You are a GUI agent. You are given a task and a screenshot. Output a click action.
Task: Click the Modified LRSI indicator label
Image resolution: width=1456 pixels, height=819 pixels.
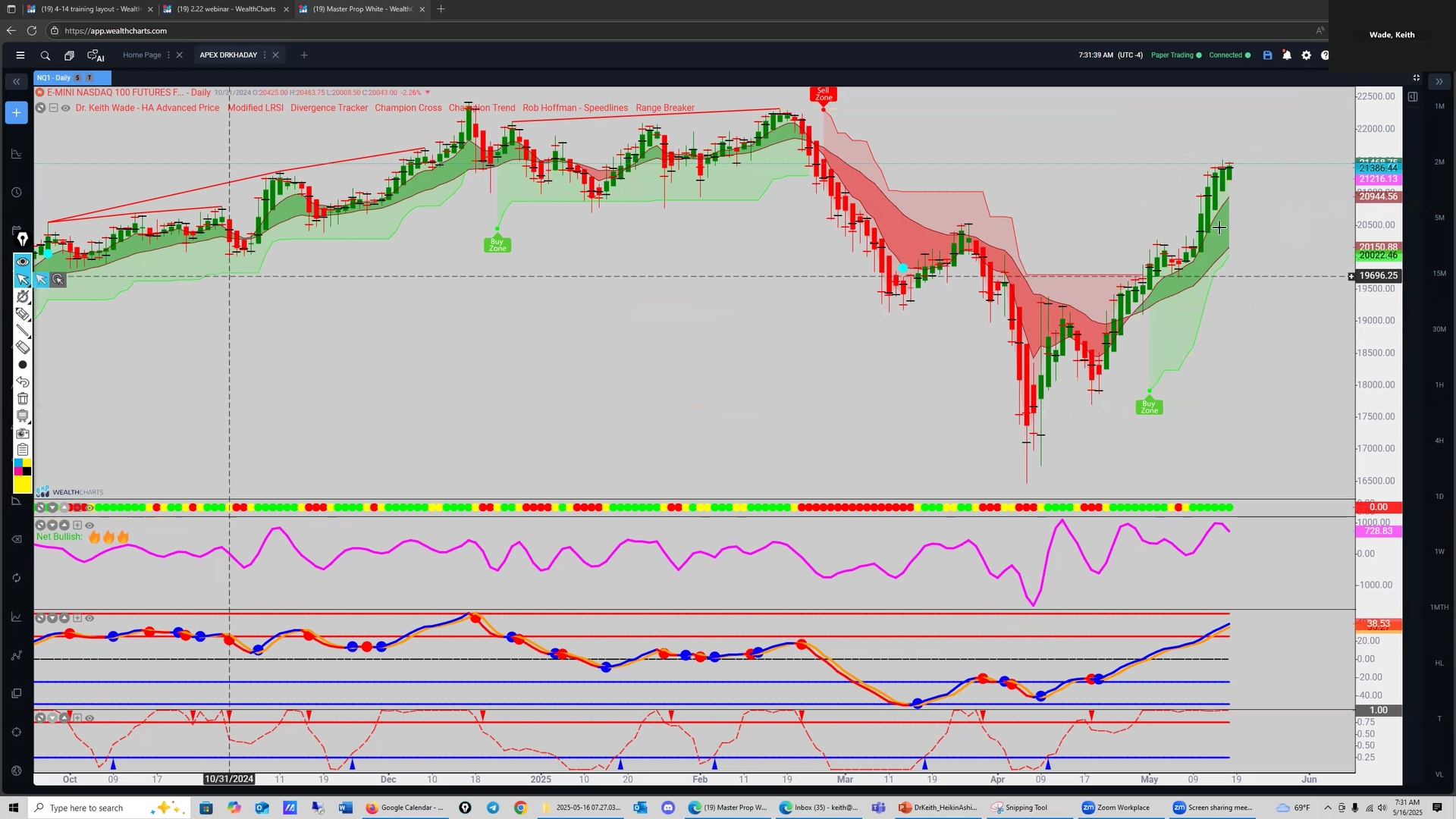tap(256, 108)
